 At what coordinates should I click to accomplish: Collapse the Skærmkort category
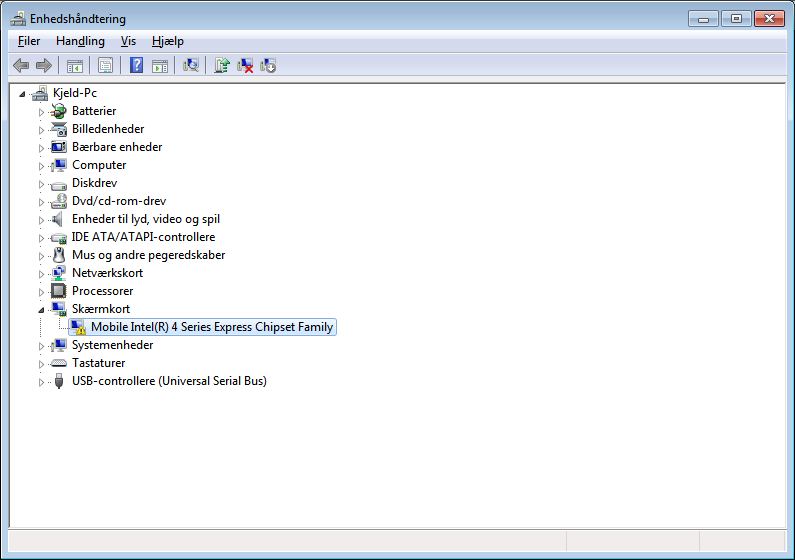[x=42, y=309]
